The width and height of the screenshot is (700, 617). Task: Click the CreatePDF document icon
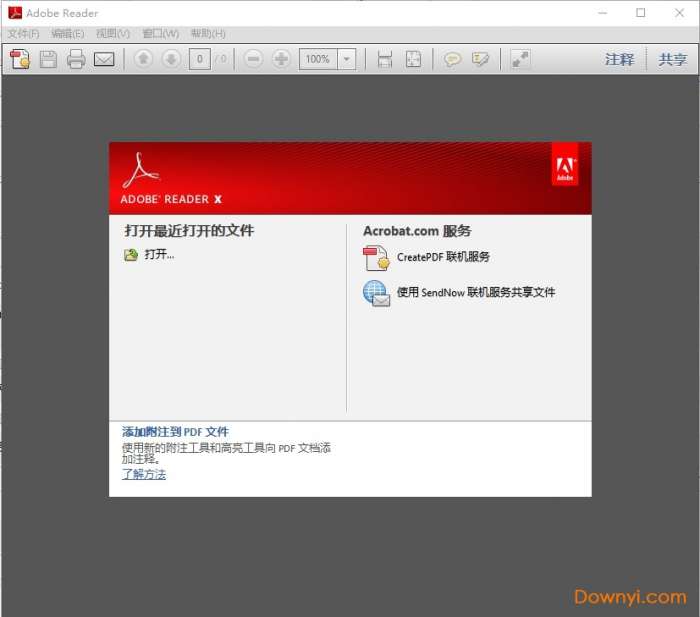pos(376,258)
